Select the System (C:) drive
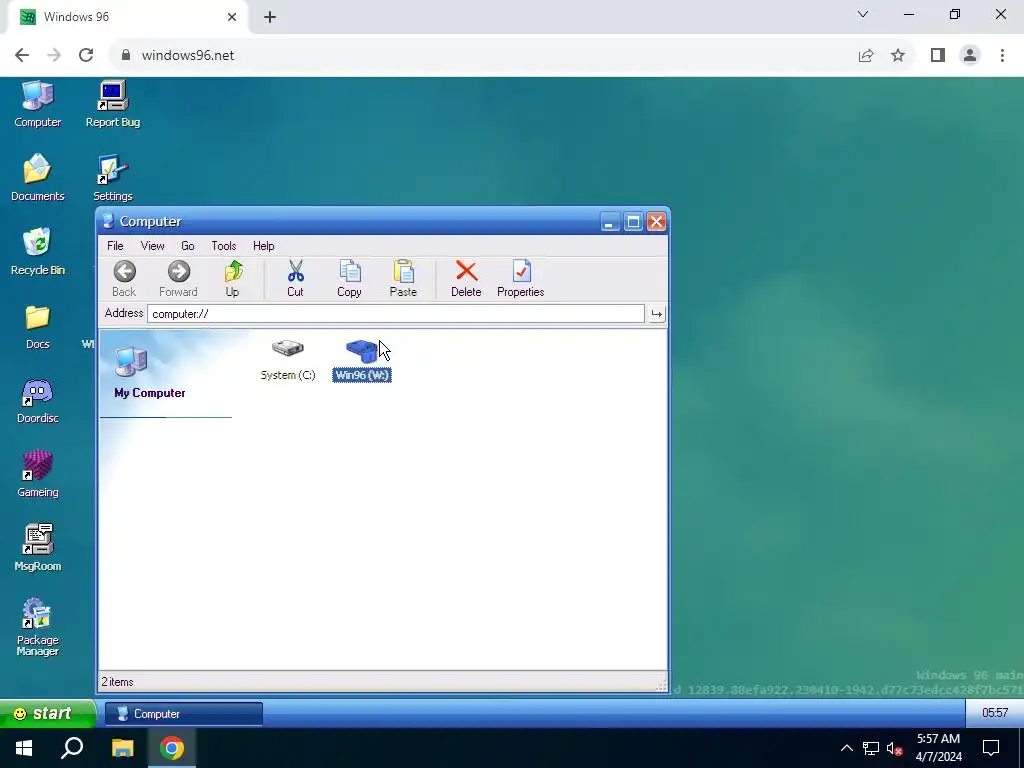The width and height of the screenshot is (1024, 768). click(x=288, y=360)
